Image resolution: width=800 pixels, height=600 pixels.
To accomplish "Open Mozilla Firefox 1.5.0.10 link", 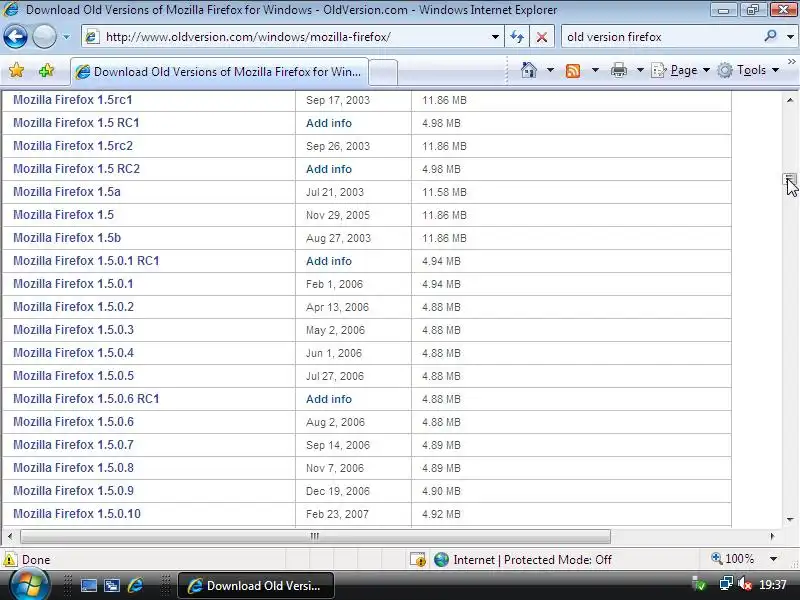I will click(77, 514).
